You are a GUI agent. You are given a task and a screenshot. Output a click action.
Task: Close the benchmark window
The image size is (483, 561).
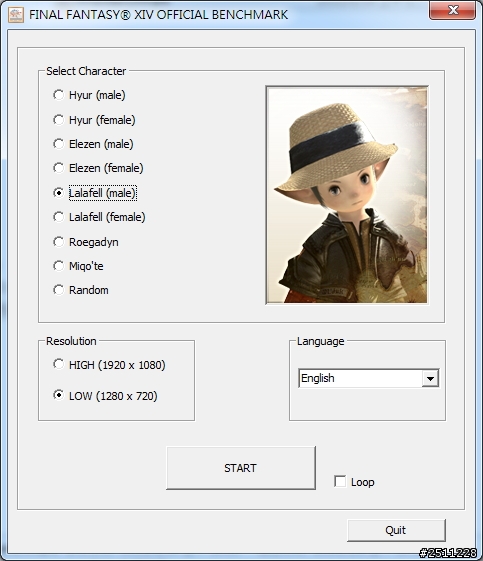pyautogui.click(x=452, y=10)
